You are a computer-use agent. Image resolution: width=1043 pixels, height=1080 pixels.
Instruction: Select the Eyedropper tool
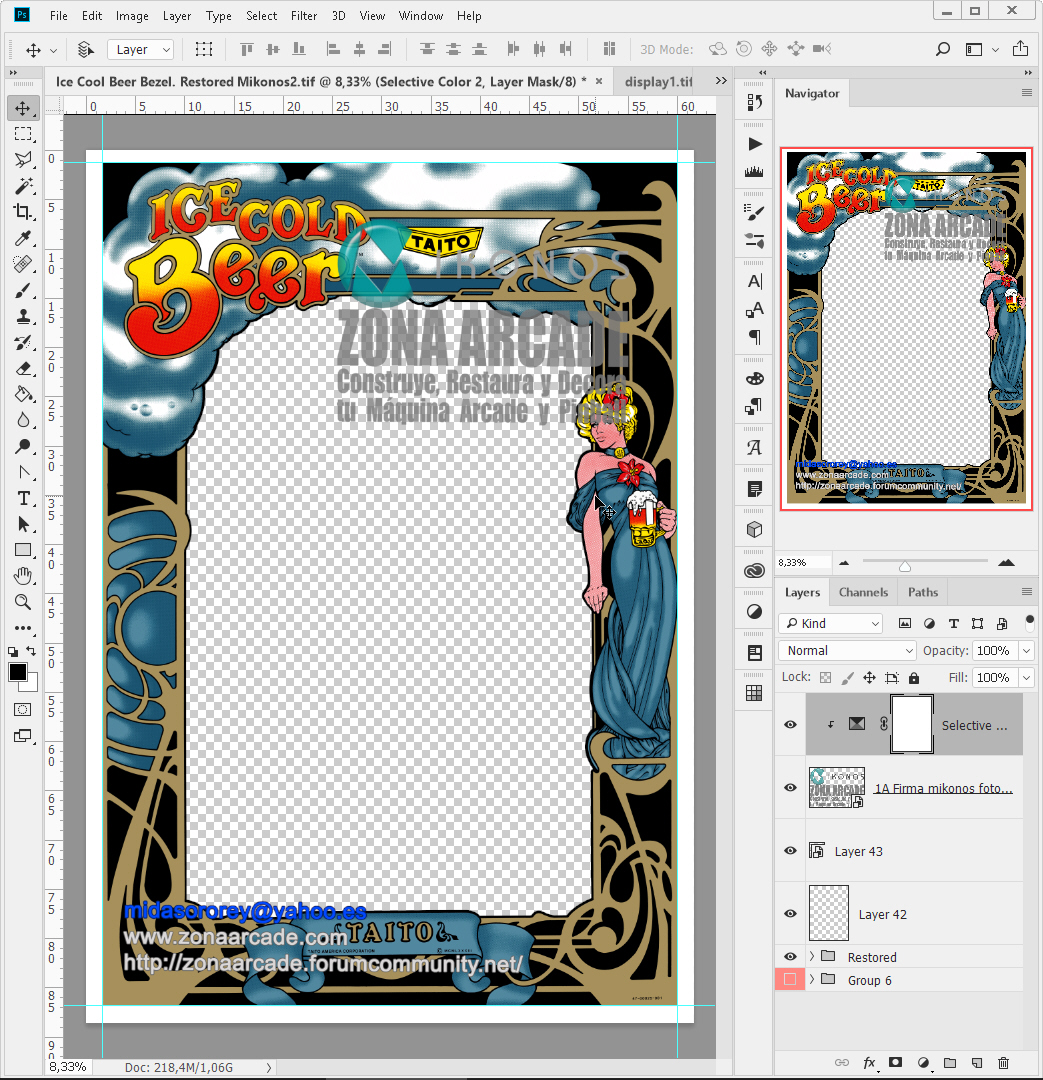pos(23,238)
